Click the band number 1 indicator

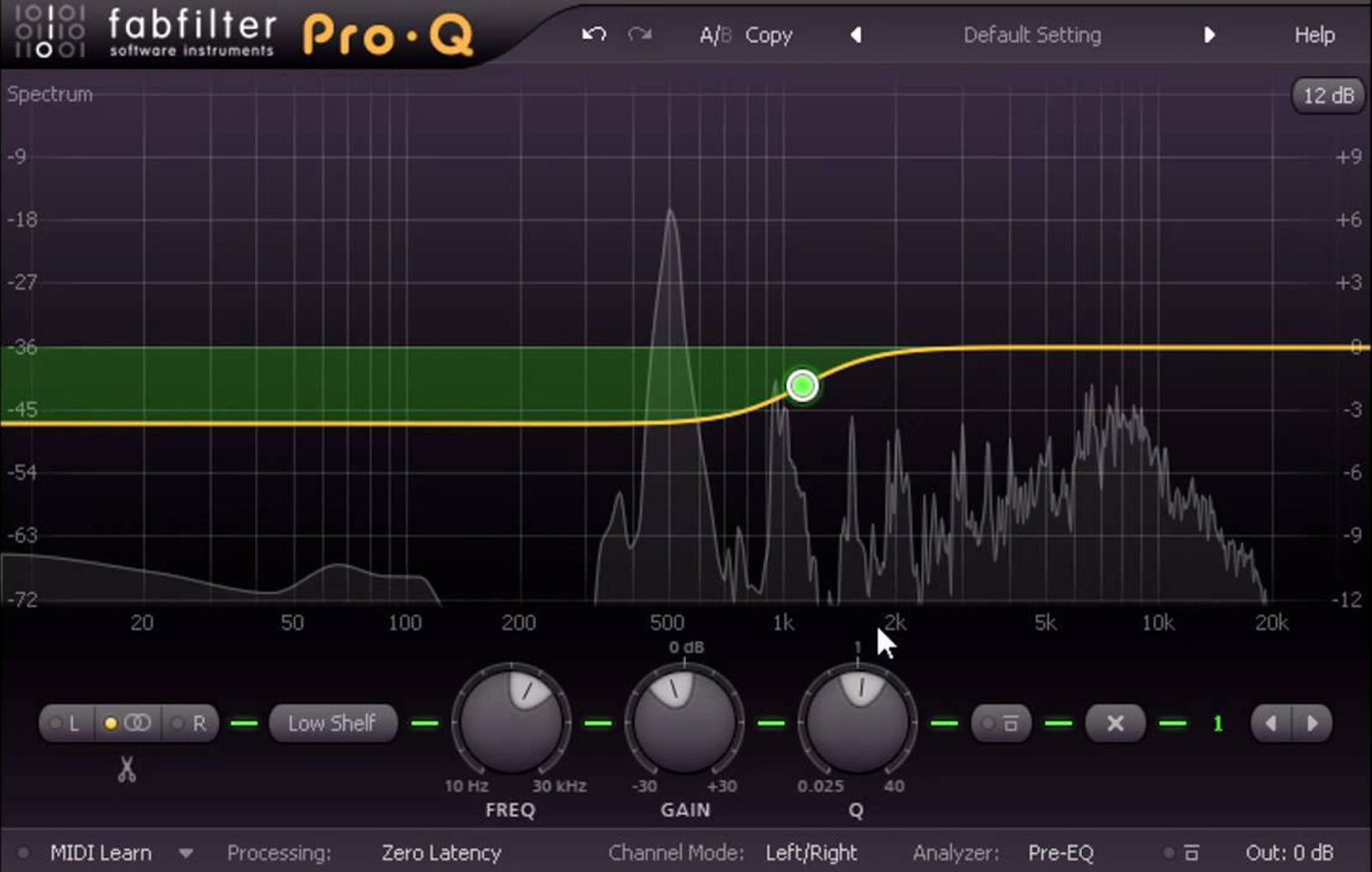(x=1218, y=724)
